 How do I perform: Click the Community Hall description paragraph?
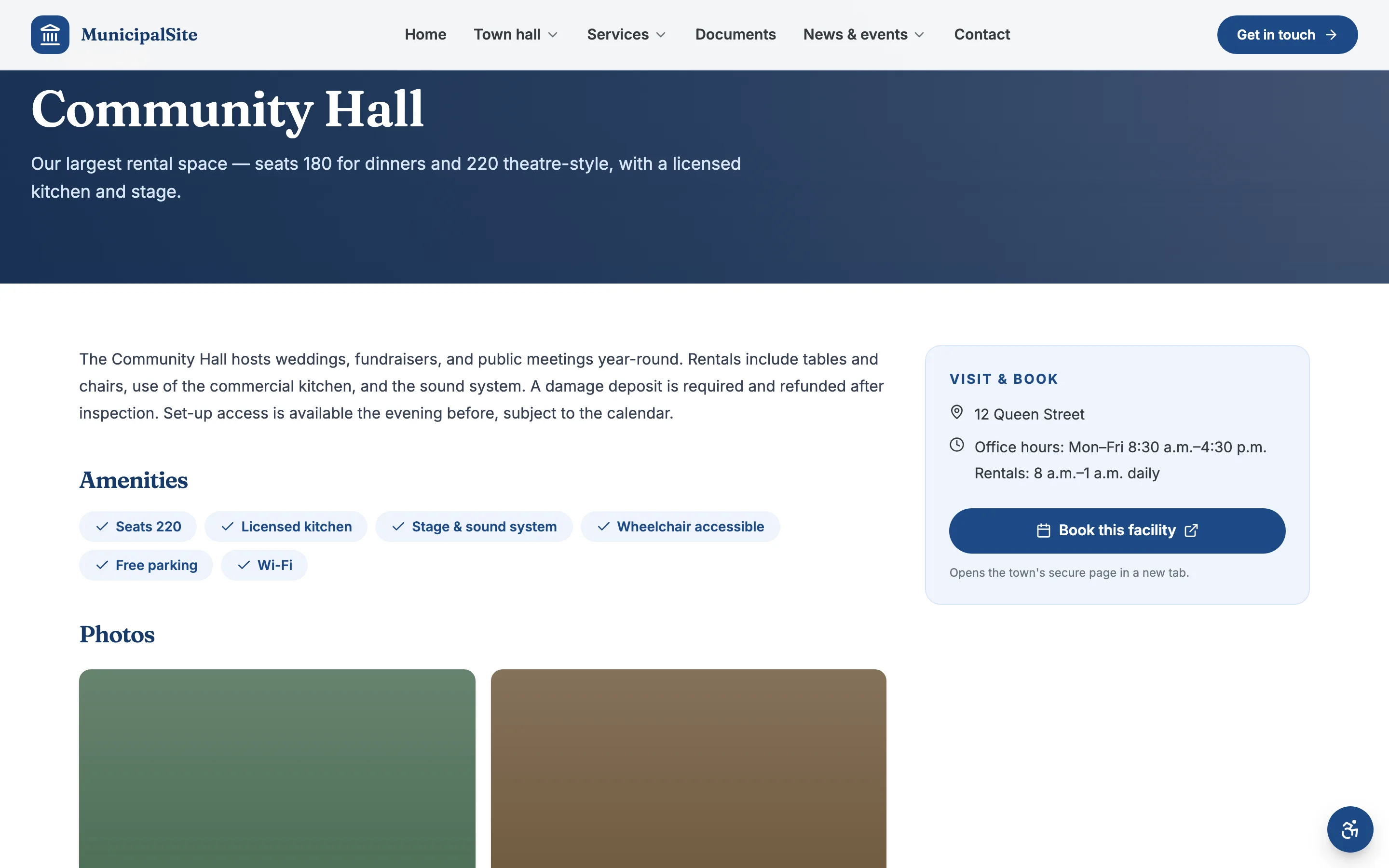[x=481, y=386]
